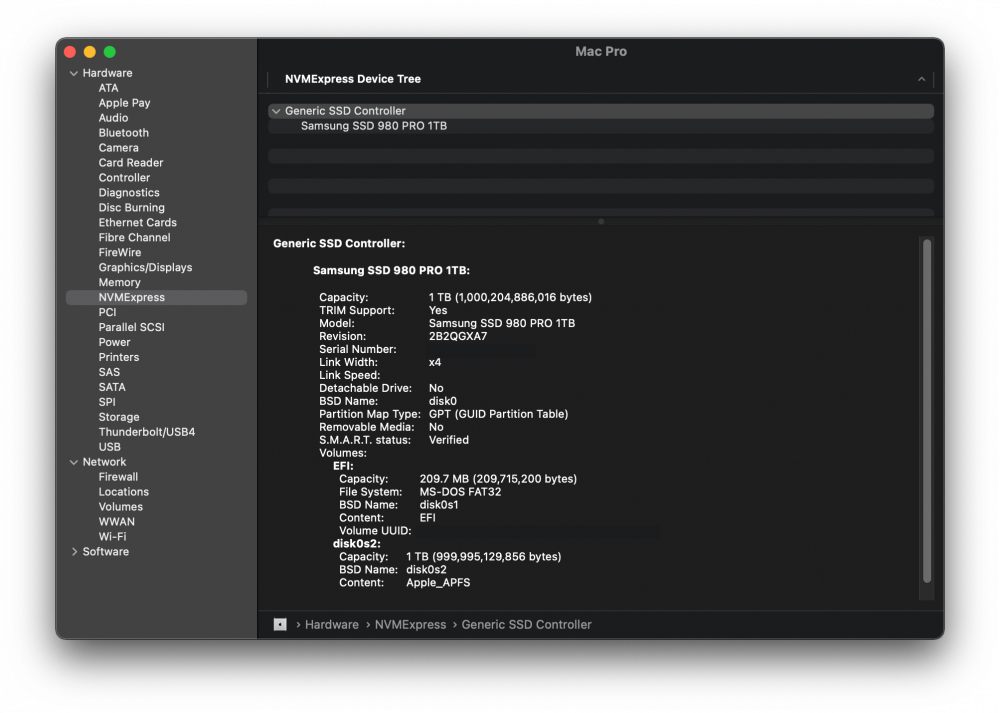
Task: Select Diagnostics in the sidebar
Action: pos(129,193)
